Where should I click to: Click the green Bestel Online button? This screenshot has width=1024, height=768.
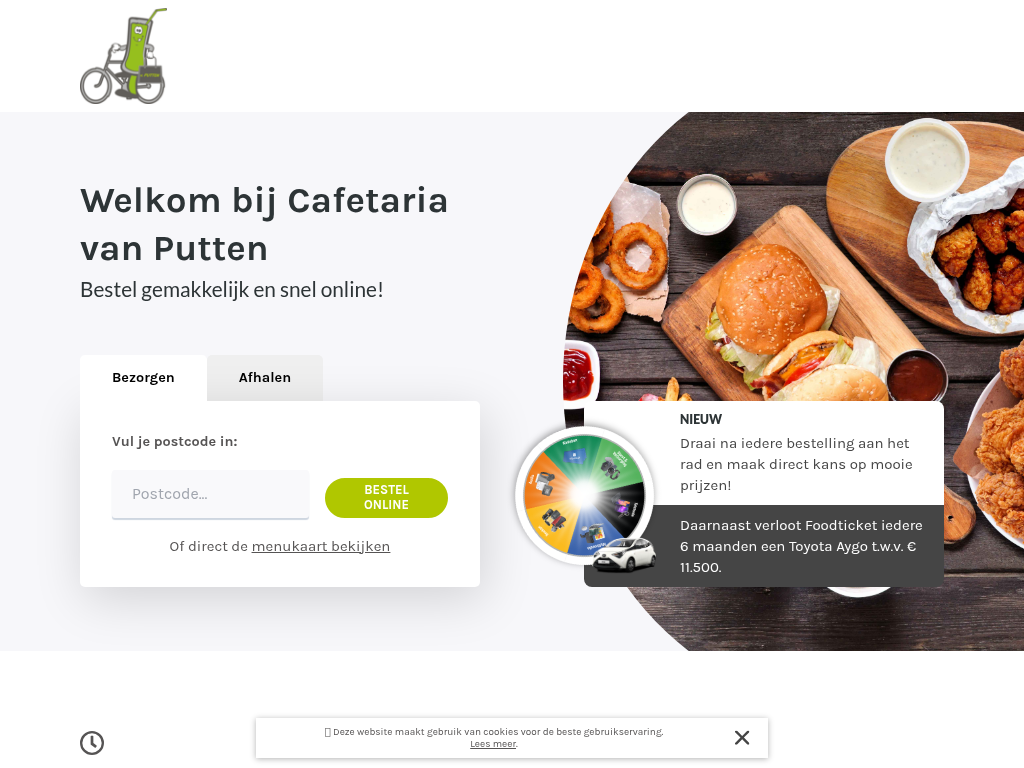tap(386, 498)
